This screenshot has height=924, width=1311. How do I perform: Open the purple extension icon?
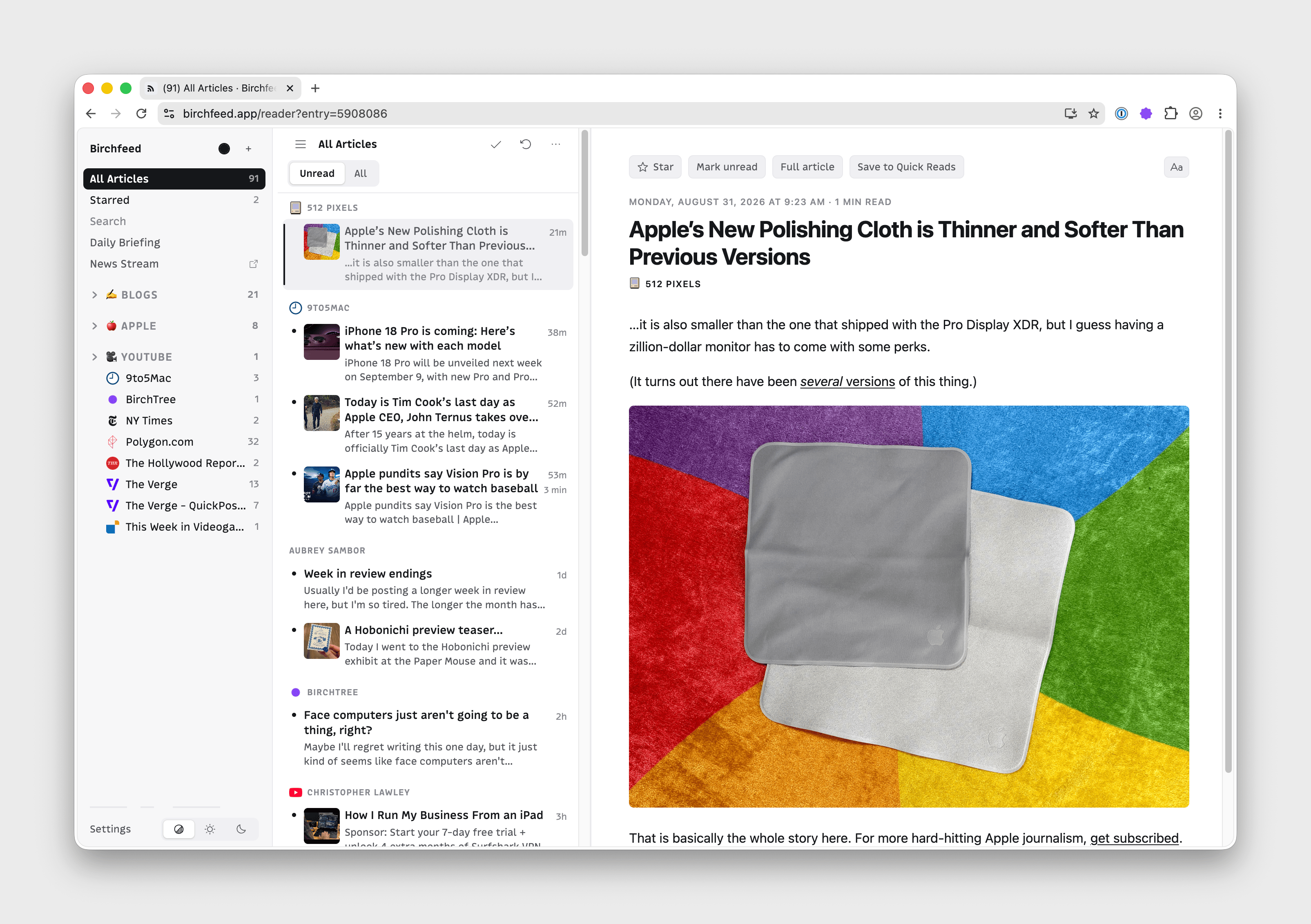point(1146,114)
